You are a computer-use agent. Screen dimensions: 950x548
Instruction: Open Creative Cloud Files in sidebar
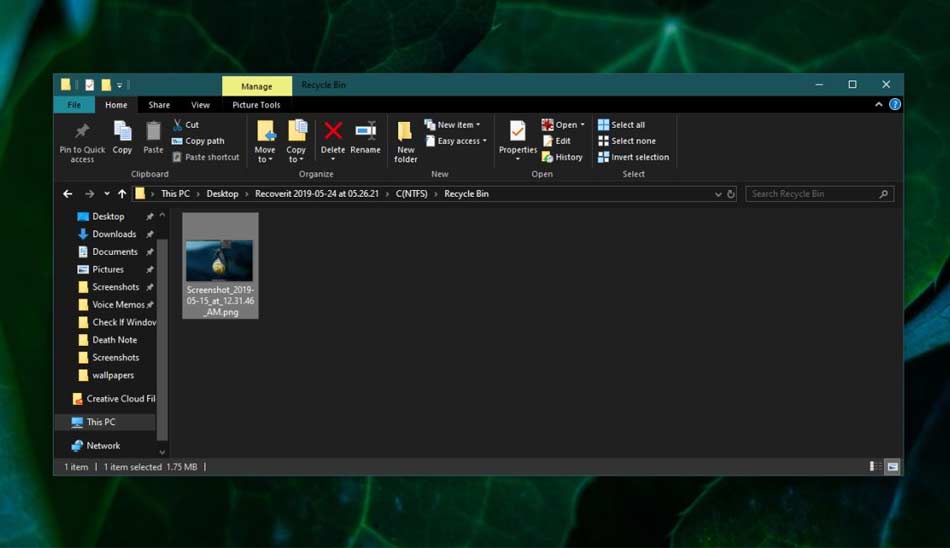point(113,399)
